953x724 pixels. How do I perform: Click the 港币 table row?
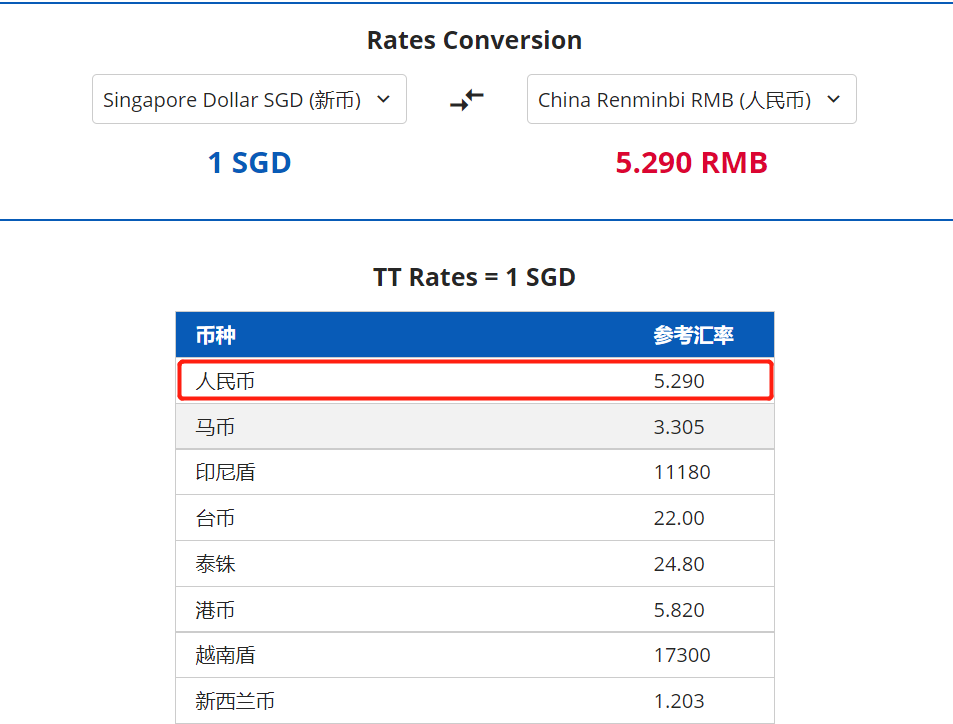pyautogui.click(x=475, y=610)
